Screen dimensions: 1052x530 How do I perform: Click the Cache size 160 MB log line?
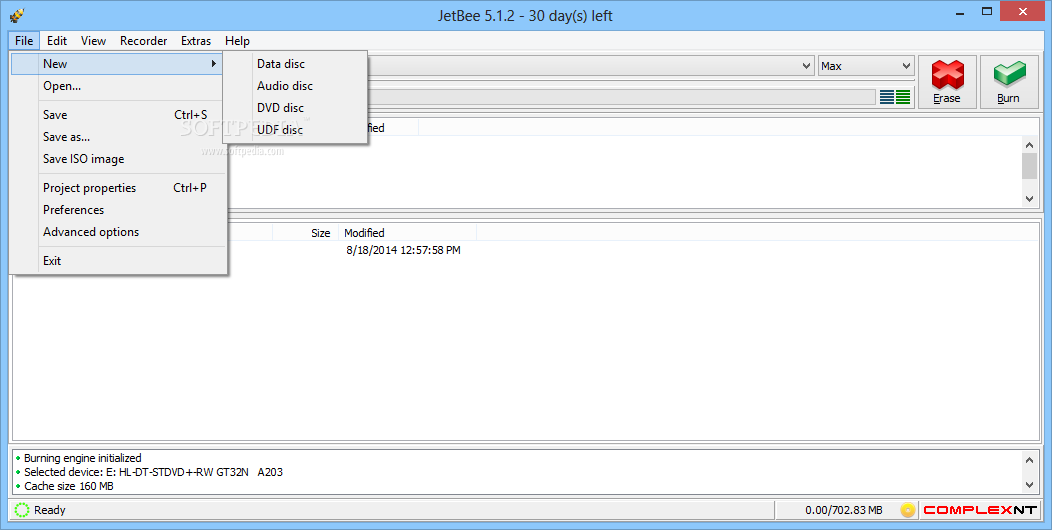coord(68,486)
